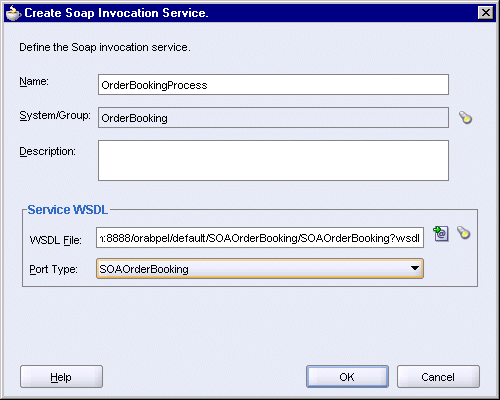
Task: Click the Description: label
Action: 47,152
